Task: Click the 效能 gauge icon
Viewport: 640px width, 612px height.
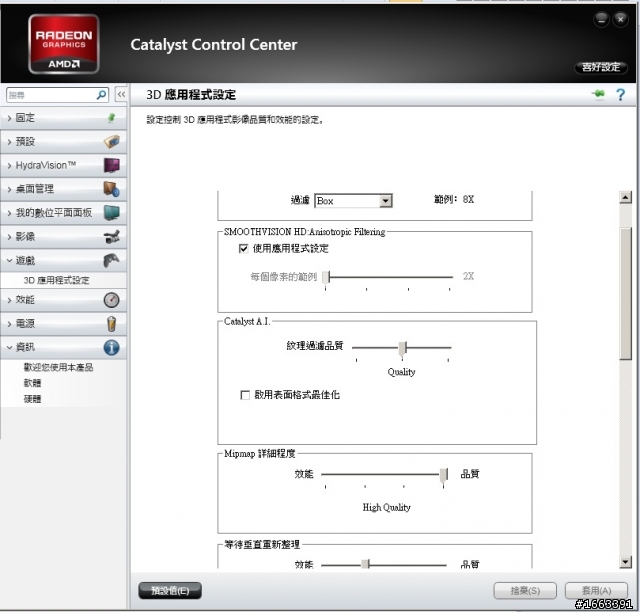Action: click(x=111, y=300)
